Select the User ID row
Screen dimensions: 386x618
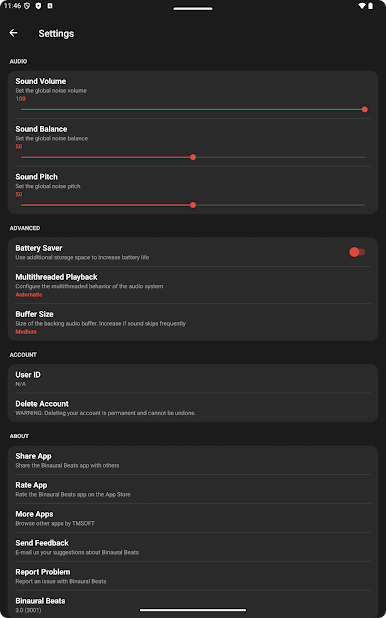[x=193, y=379]
